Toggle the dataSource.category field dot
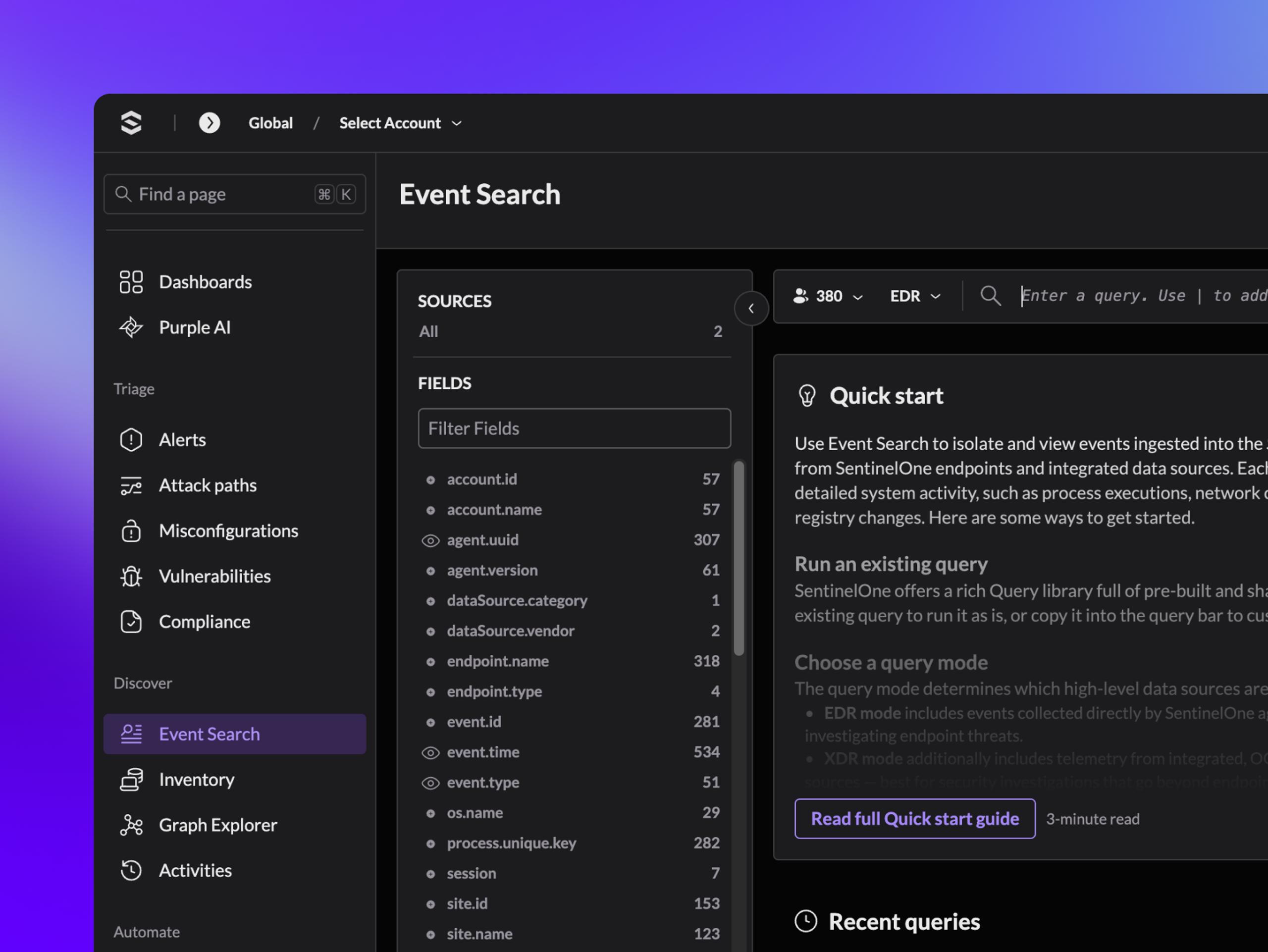Image resolution: width=1268 pixels, height=952 pixels. click(430, 601)
